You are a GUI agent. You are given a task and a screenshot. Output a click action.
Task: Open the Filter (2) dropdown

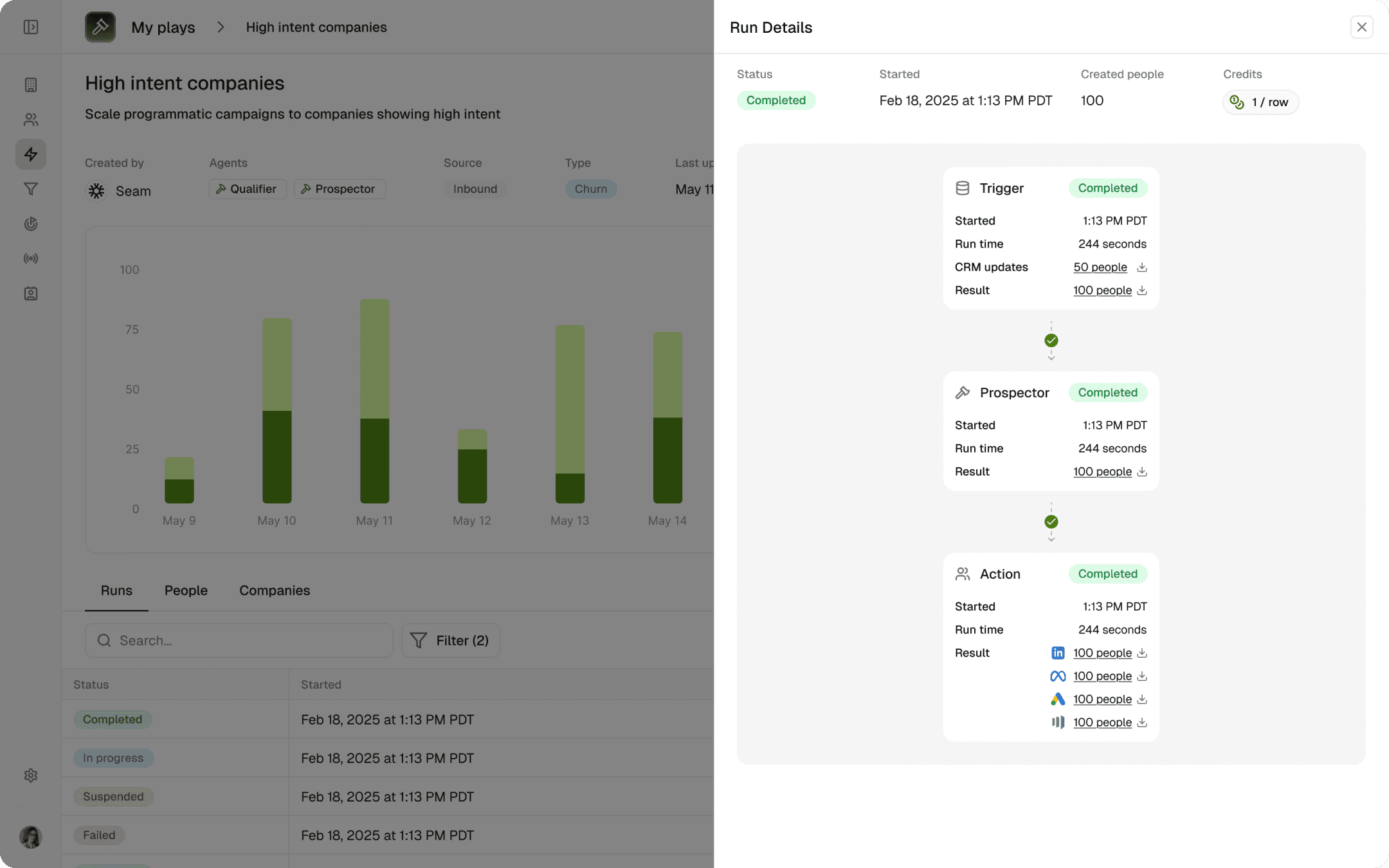(451, 640)
